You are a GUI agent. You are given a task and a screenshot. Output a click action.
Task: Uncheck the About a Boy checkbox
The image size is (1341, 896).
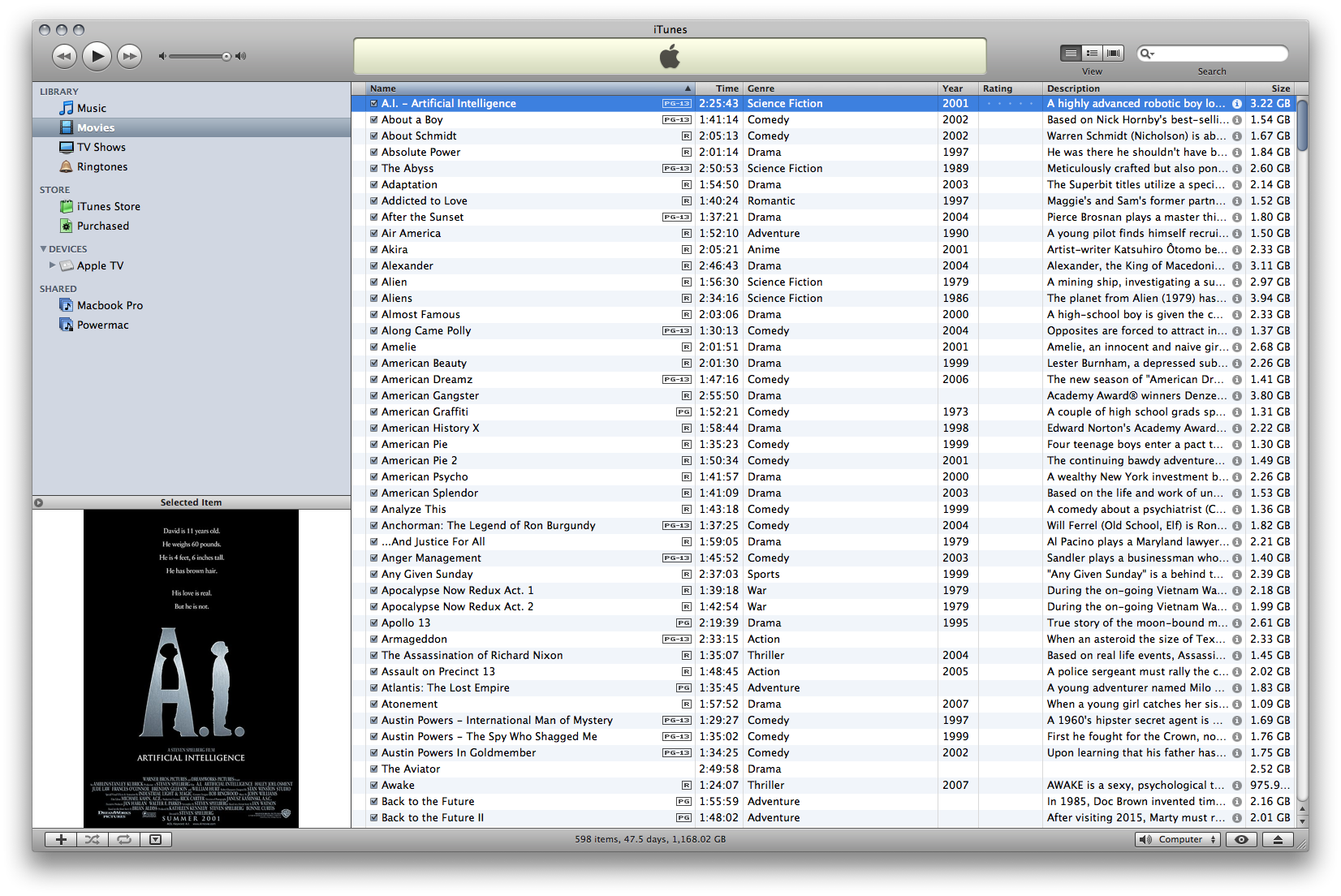[x=373, y=119]
